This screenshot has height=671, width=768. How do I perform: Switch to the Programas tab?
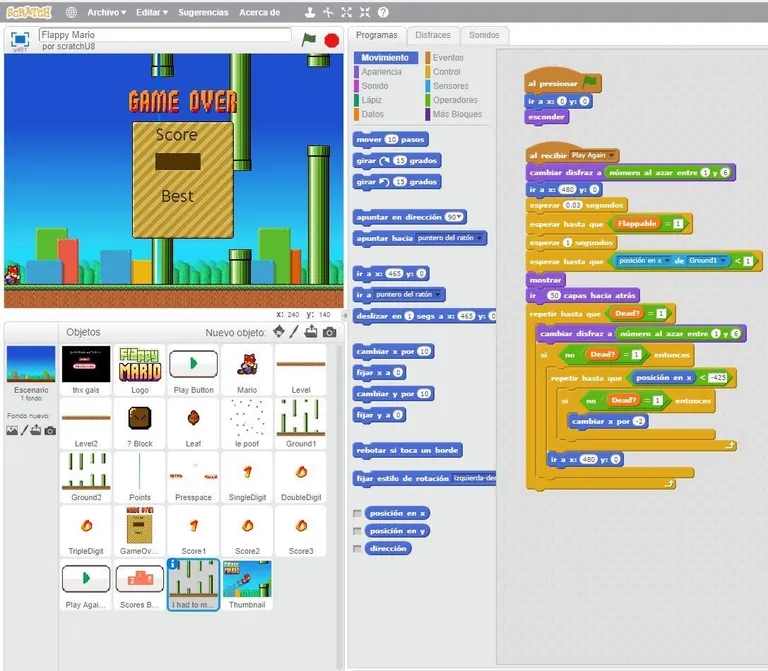tap(377, 35)
